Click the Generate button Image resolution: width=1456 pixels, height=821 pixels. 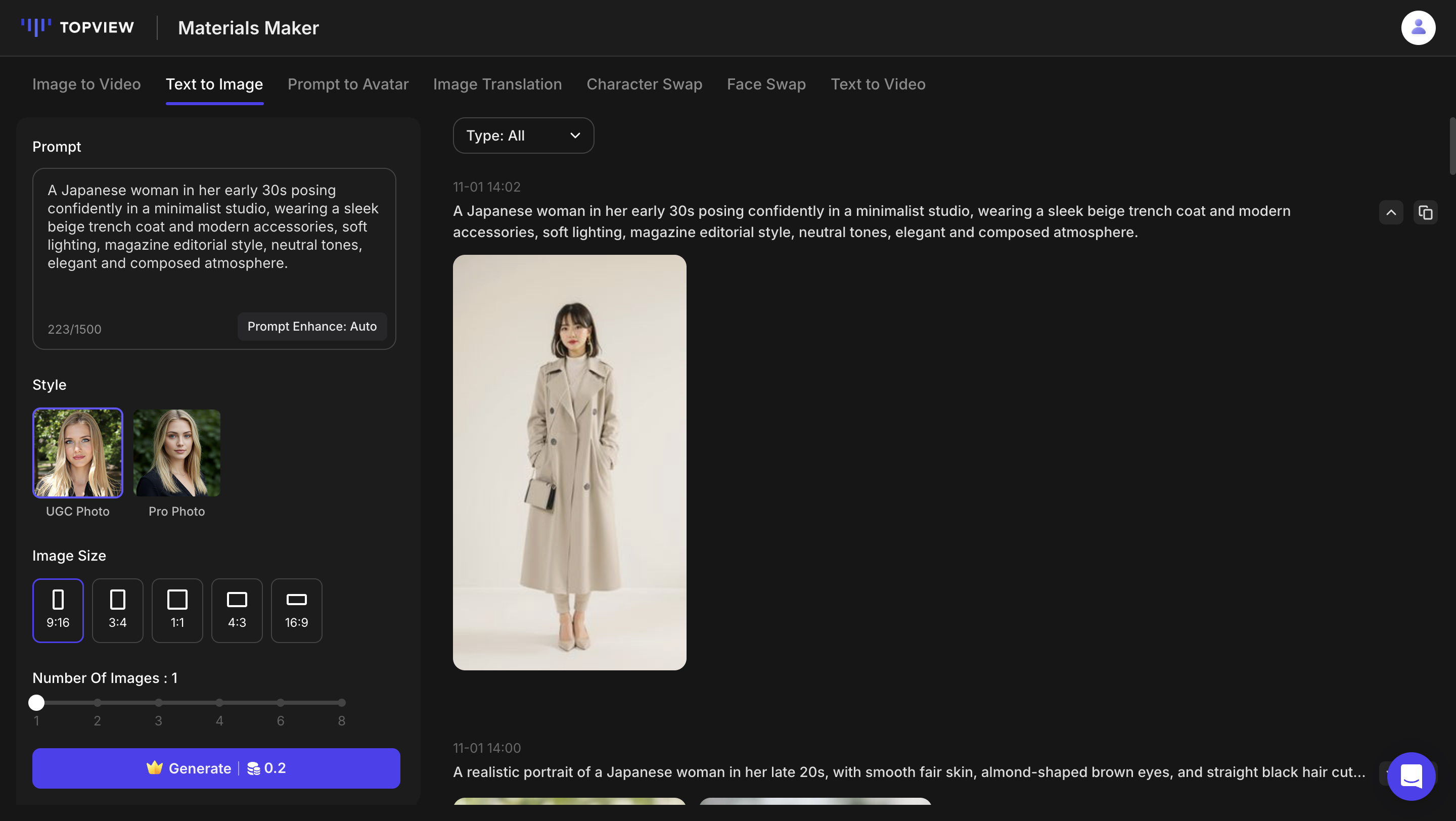click(x=216, y=768)
